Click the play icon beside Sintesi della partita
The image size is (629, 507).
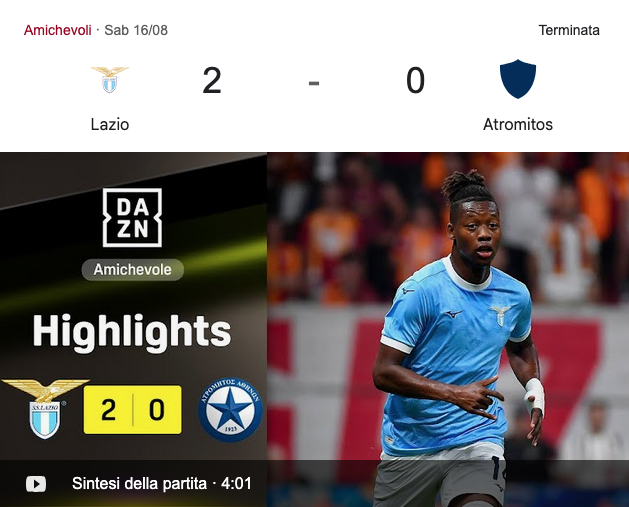click(x=36, y=484)
